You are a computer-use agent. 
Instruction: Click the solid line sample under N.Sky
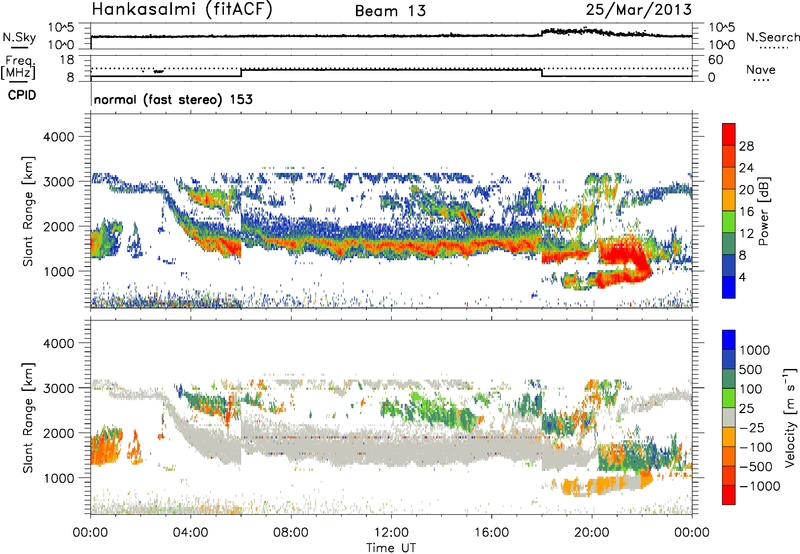(19, 47)
